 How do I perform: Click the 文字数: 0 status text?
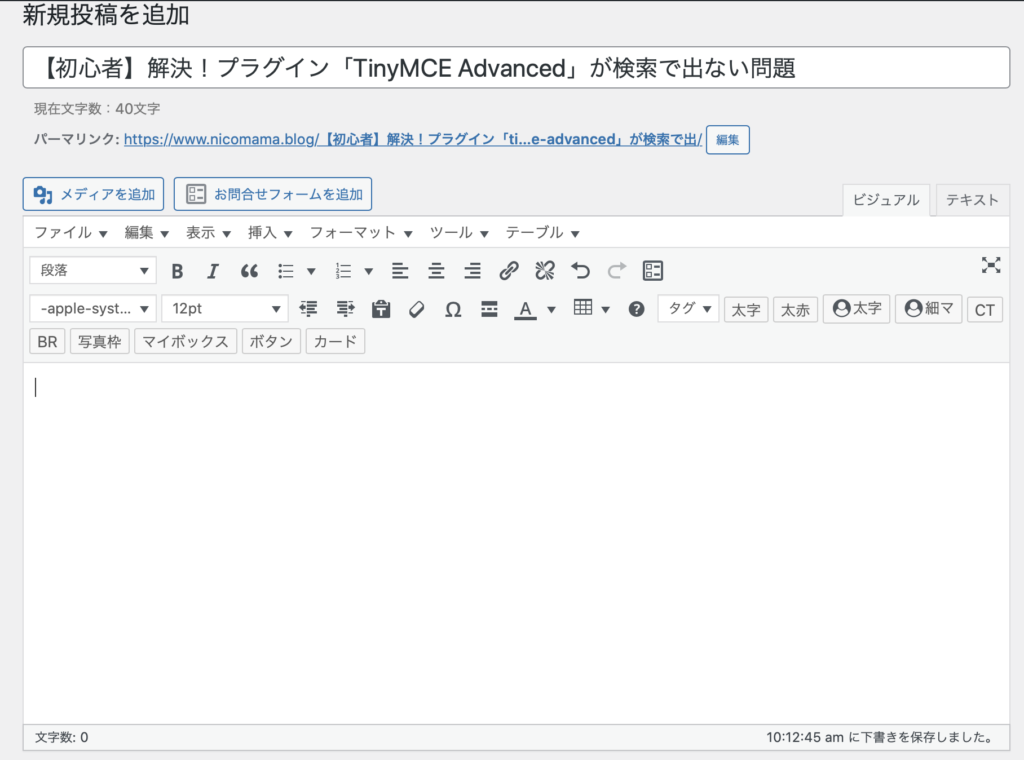click(61, 737)
